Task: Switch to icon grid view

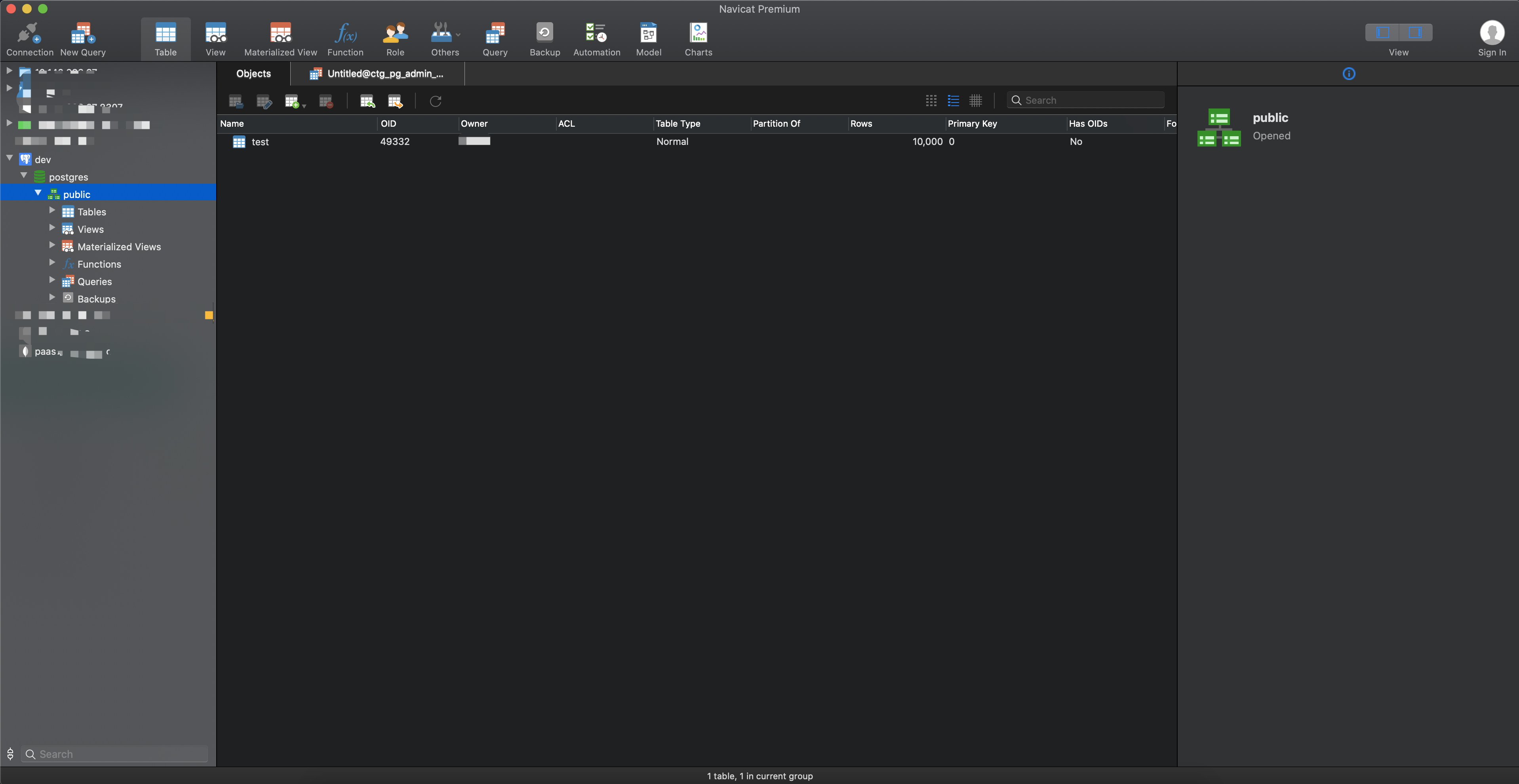Action: pos(931,101)
